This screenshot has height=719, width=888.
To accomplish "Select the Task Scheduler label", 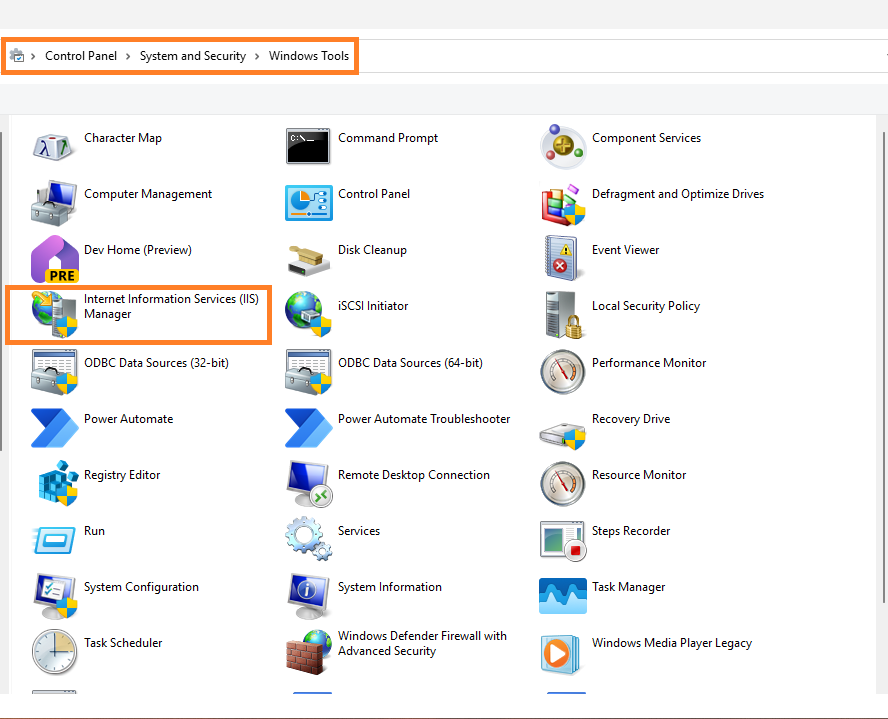I will [x=123, y=643].
